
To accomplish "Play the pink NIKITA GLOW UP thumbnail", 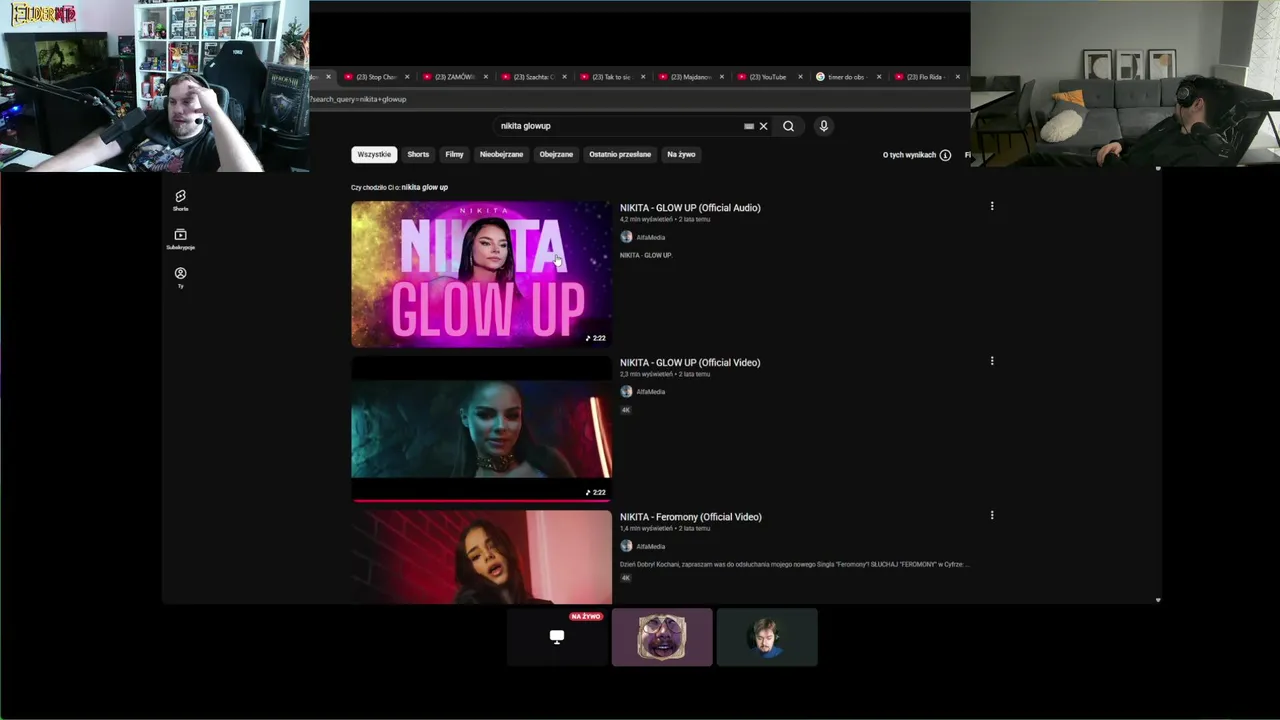I will [481, 274].
